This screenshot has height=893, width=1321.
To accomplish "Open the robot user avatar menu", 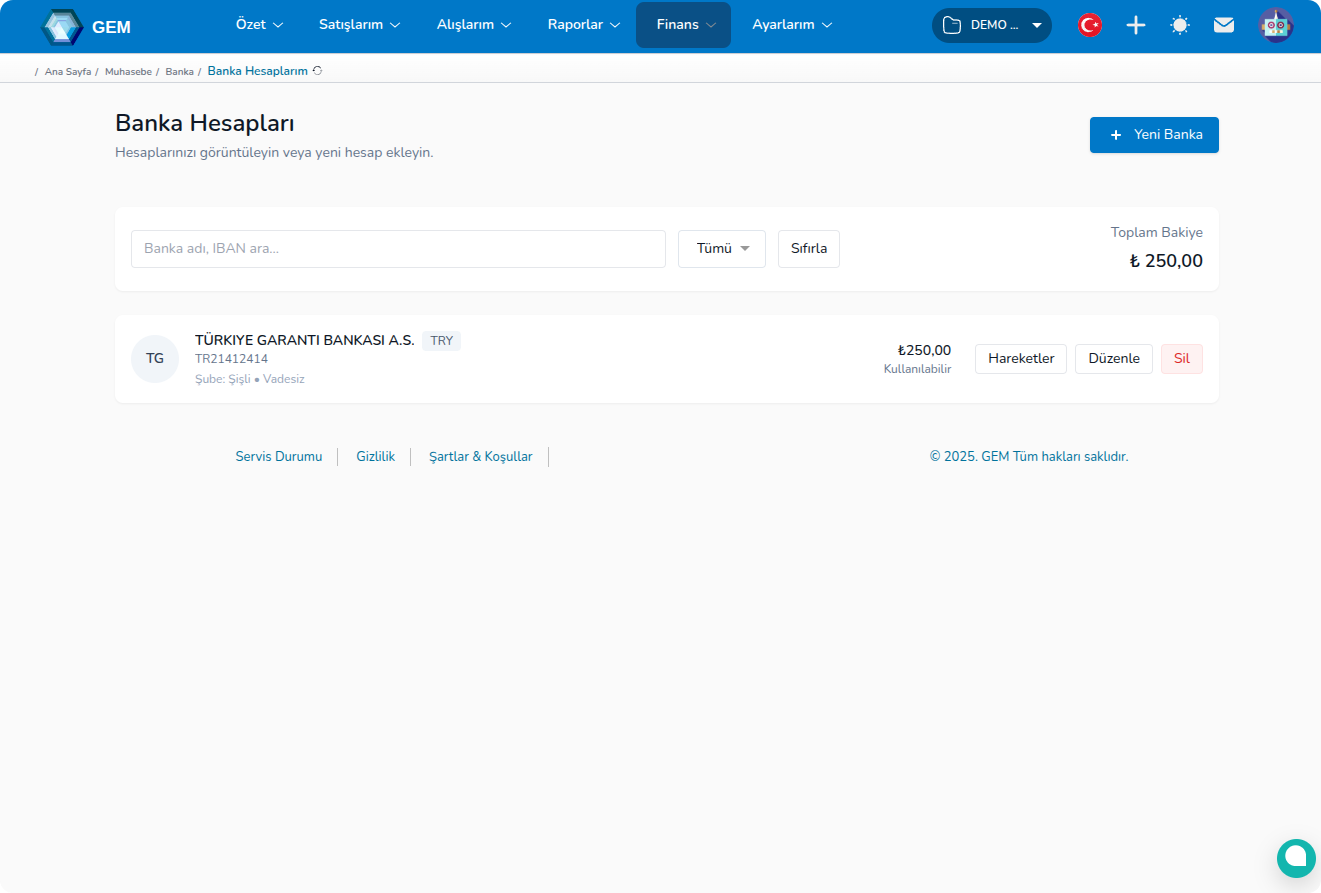I will click(1276, 25).
